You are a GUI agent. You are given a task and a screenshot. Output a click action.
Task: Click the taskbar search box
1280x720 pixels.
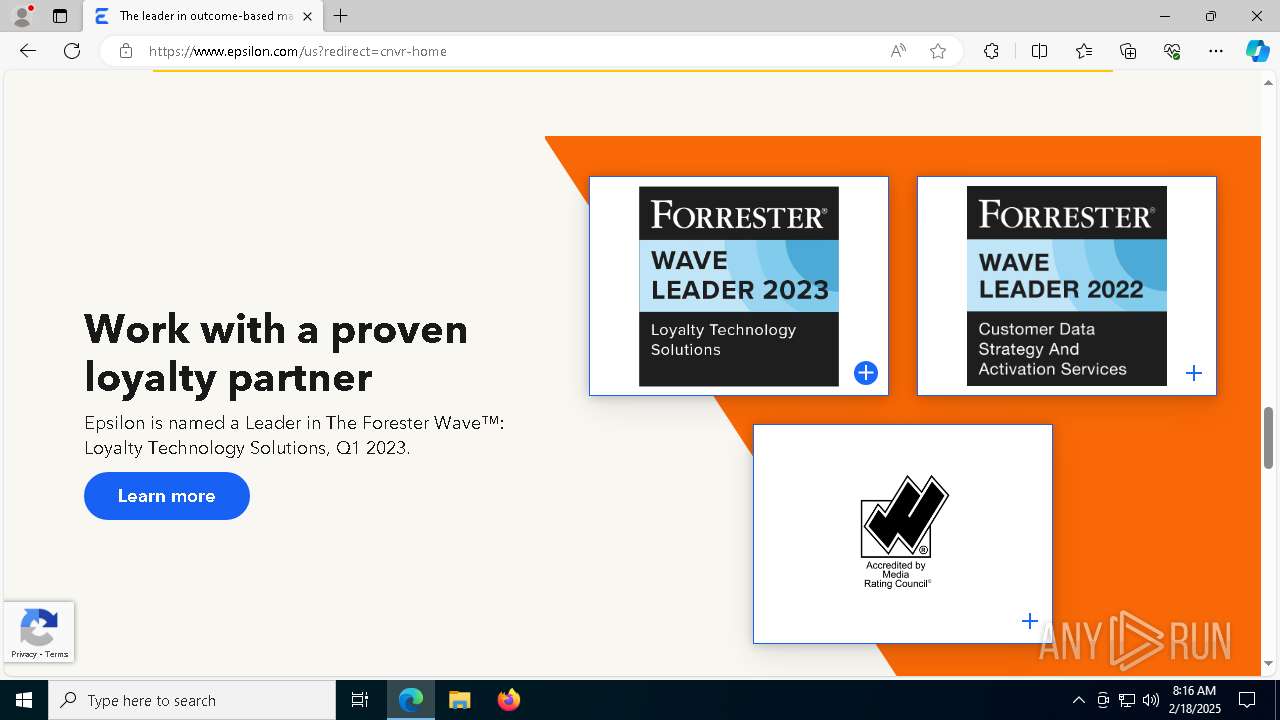point(192,700)
